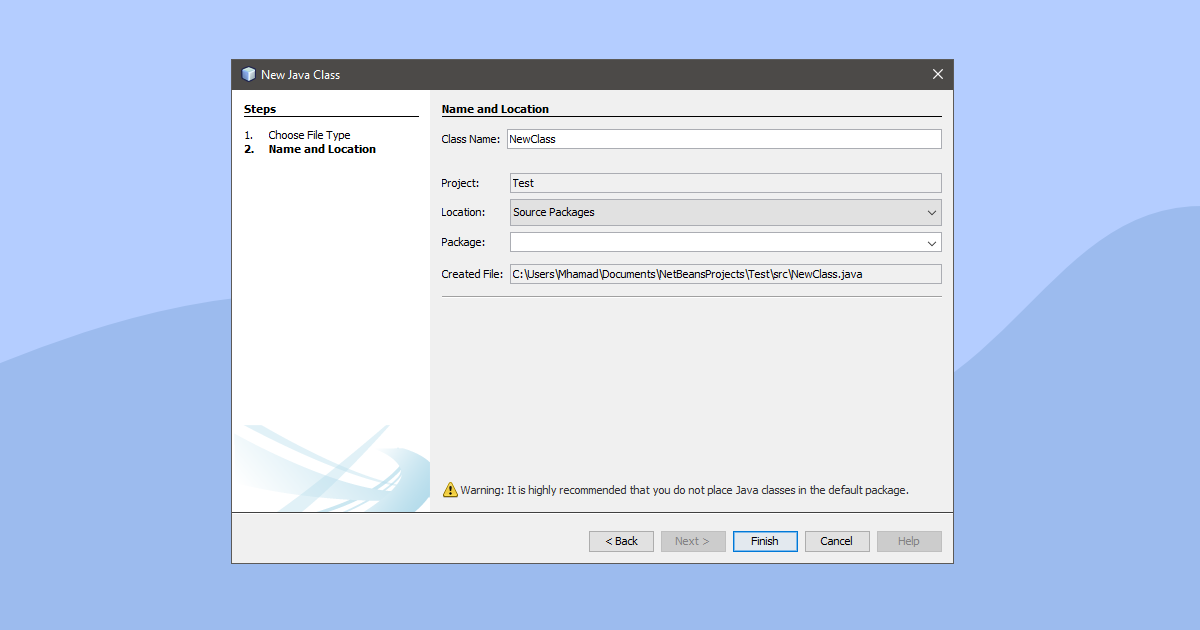Open the Package dropdown list

(x=931, y=242)
